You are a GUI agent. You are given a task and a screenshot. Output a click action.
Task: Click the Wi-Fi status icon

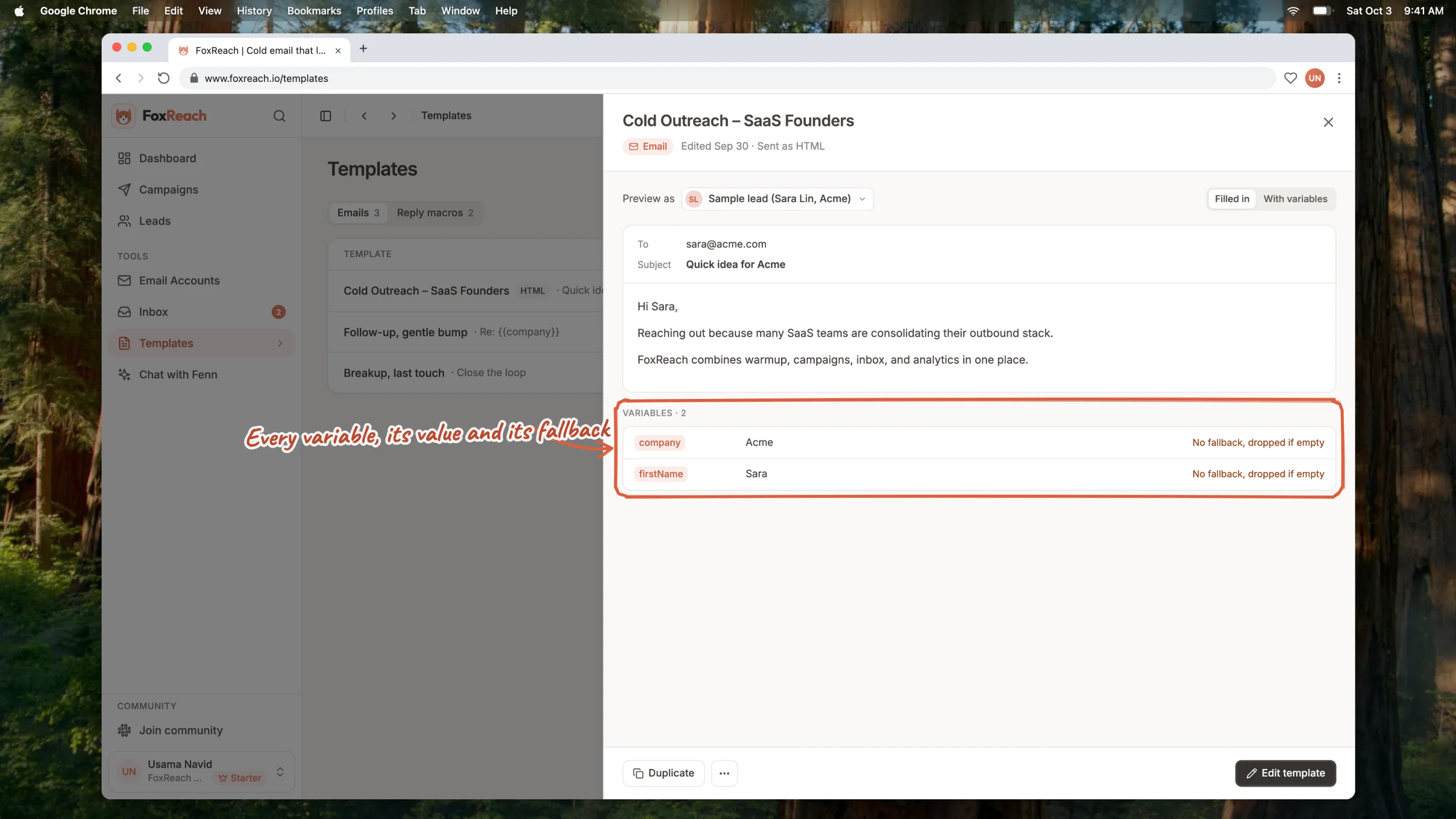[1293, 11]
